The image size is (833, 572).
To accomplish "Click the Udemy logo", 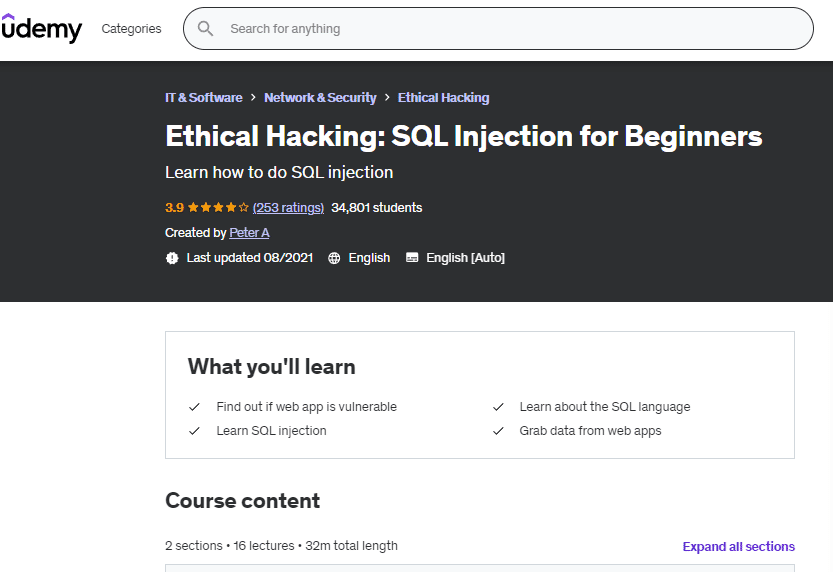I will coord(41,29).
